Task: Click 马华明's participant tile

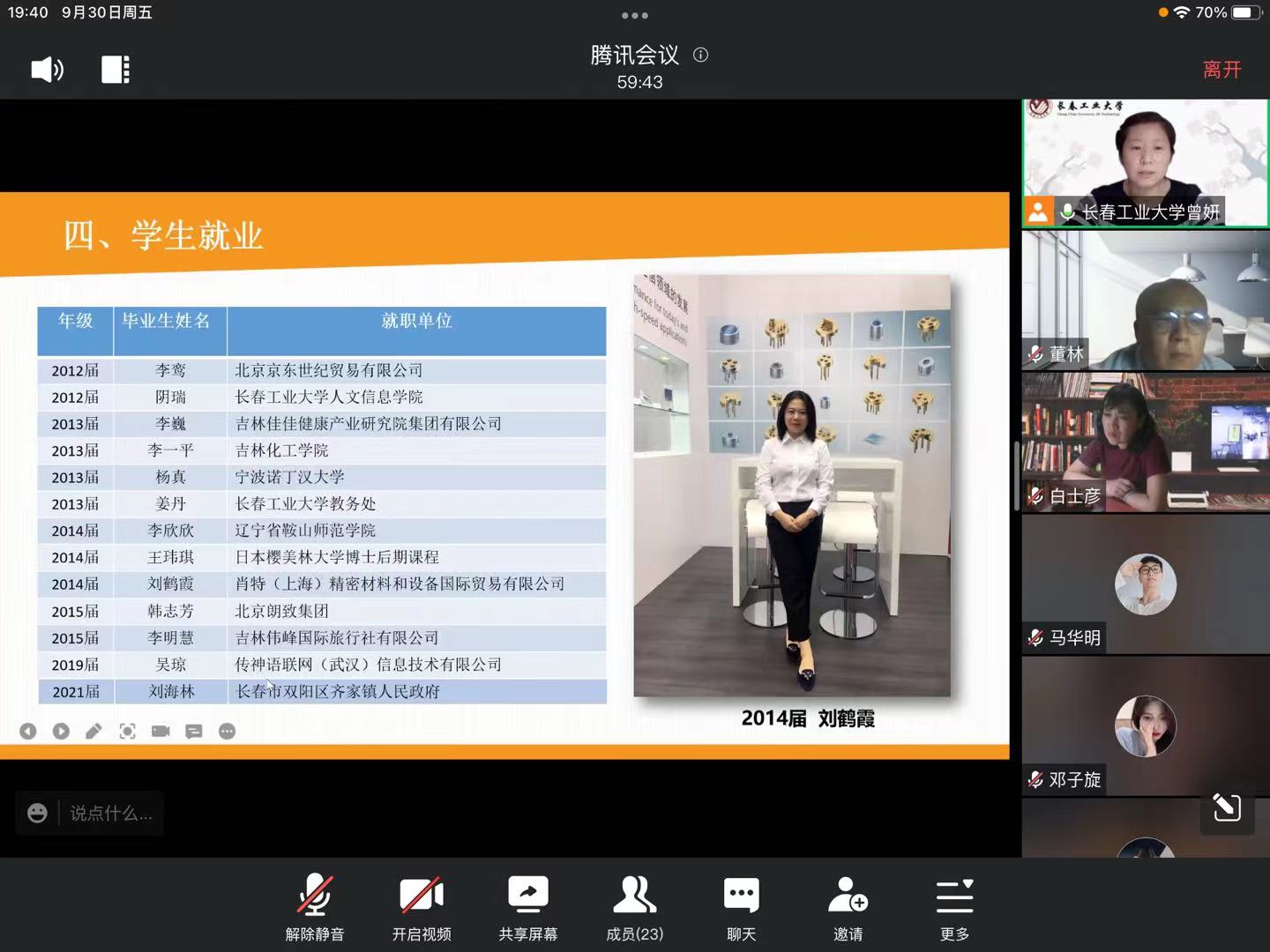Action: (1145, 584)
